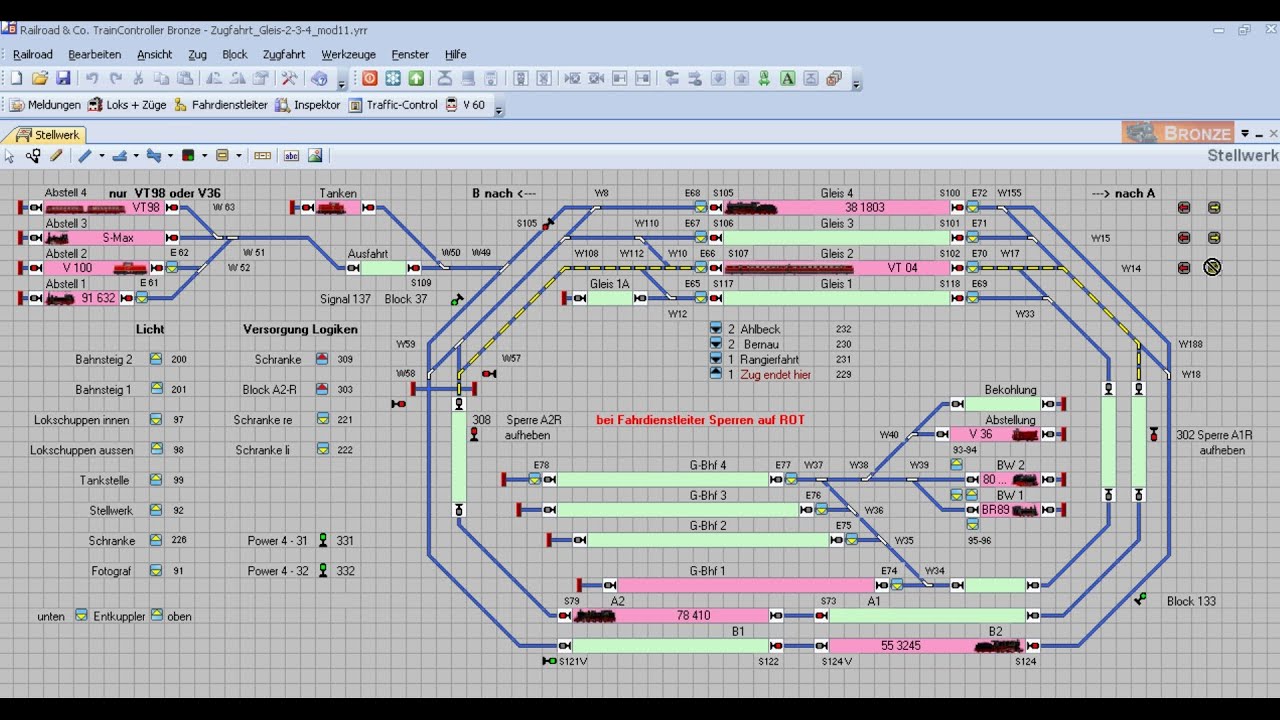This screenshot has width=1280, height=720.
Task: Open a file using the folder icon
Action: coord(40,78)
